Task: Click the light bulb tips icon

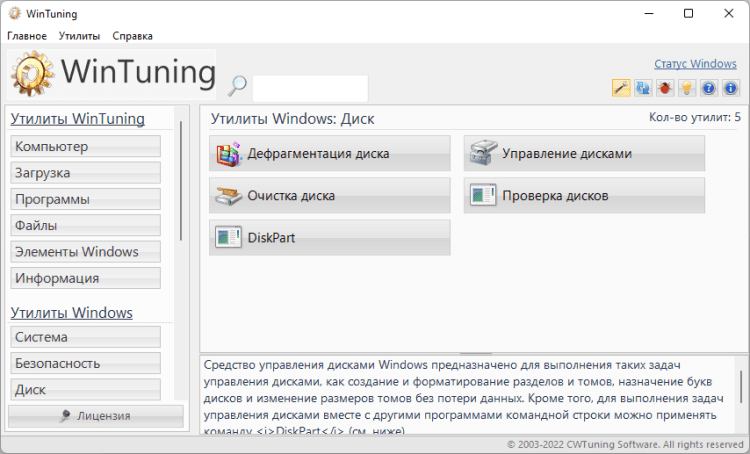Action: pyautogui.click(x=687, y=88)
